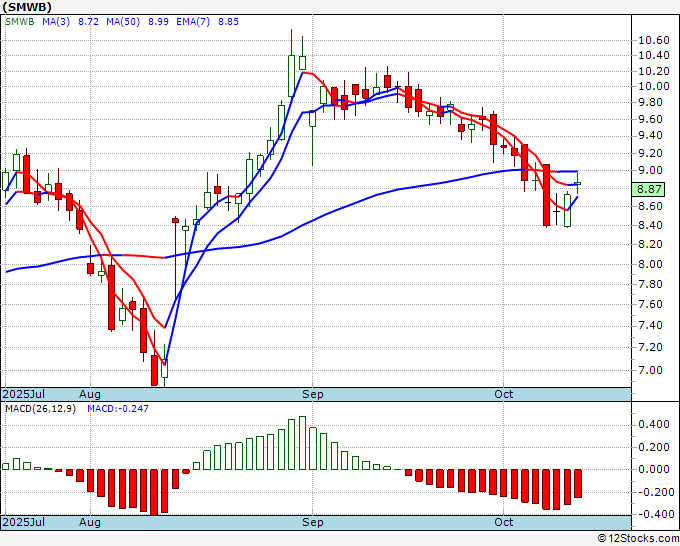Viewport: 680px width, 546px height.
Task: Click the 8.60 price axis label
Action: click(x=651, y=206)
